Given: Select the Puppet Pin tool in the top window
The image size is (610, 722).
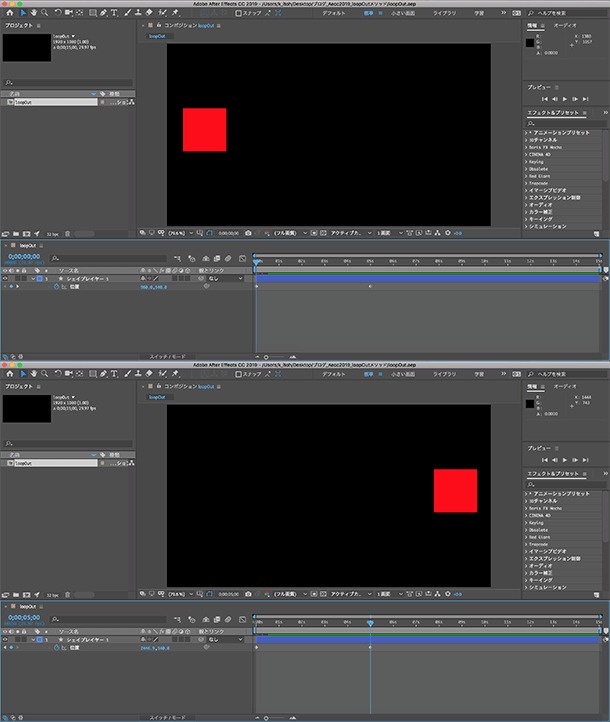Looking at the screenshot, I should pyautogui.click(x=175, y=13).
